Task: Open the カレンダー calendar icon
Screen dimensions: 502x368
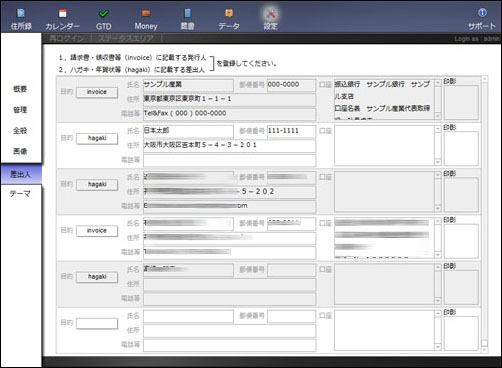Action: tap(62, 13)
